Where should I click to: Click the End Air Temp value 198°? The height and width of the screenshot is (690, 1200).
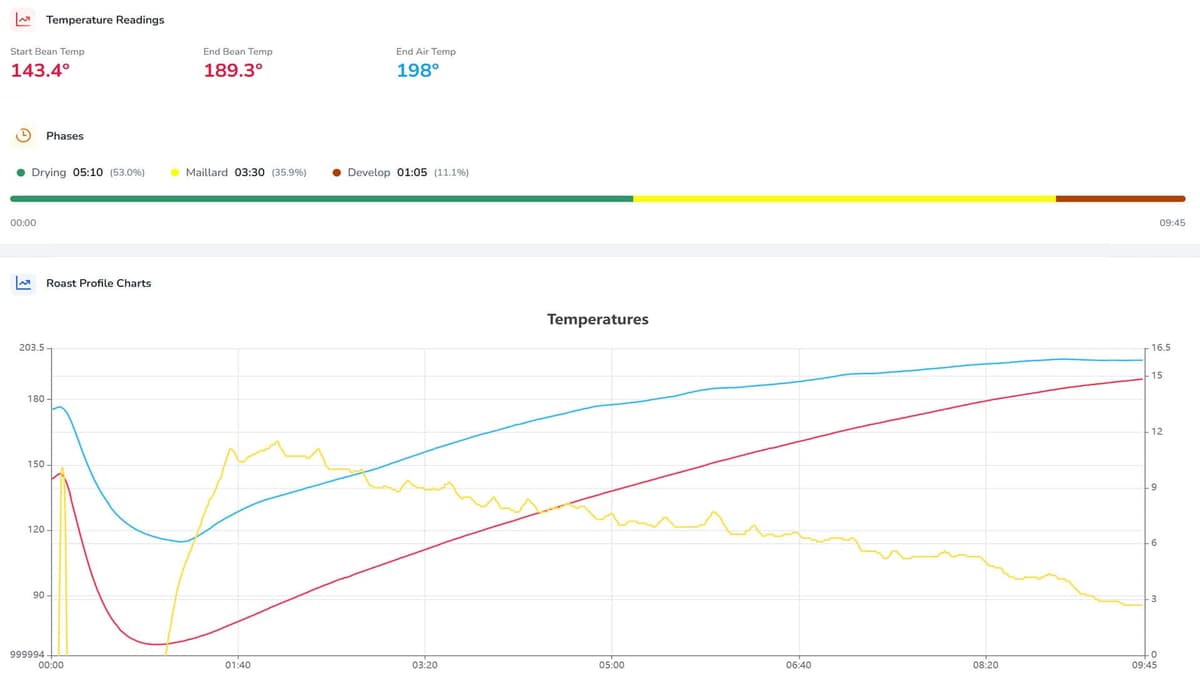[x=417, y=71]
